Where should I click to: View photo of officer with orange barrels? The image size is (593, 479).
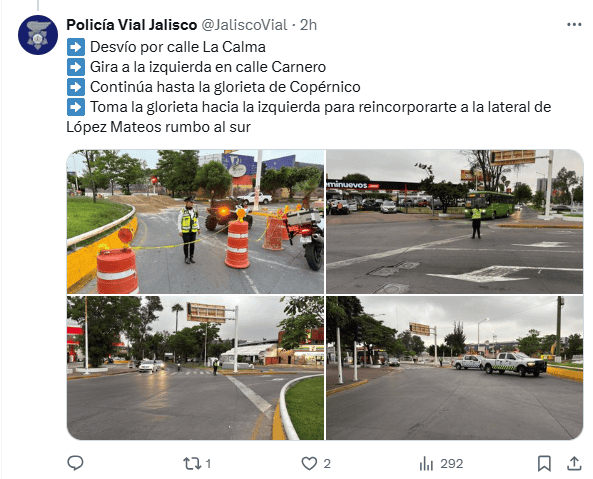tap(196, 222)
